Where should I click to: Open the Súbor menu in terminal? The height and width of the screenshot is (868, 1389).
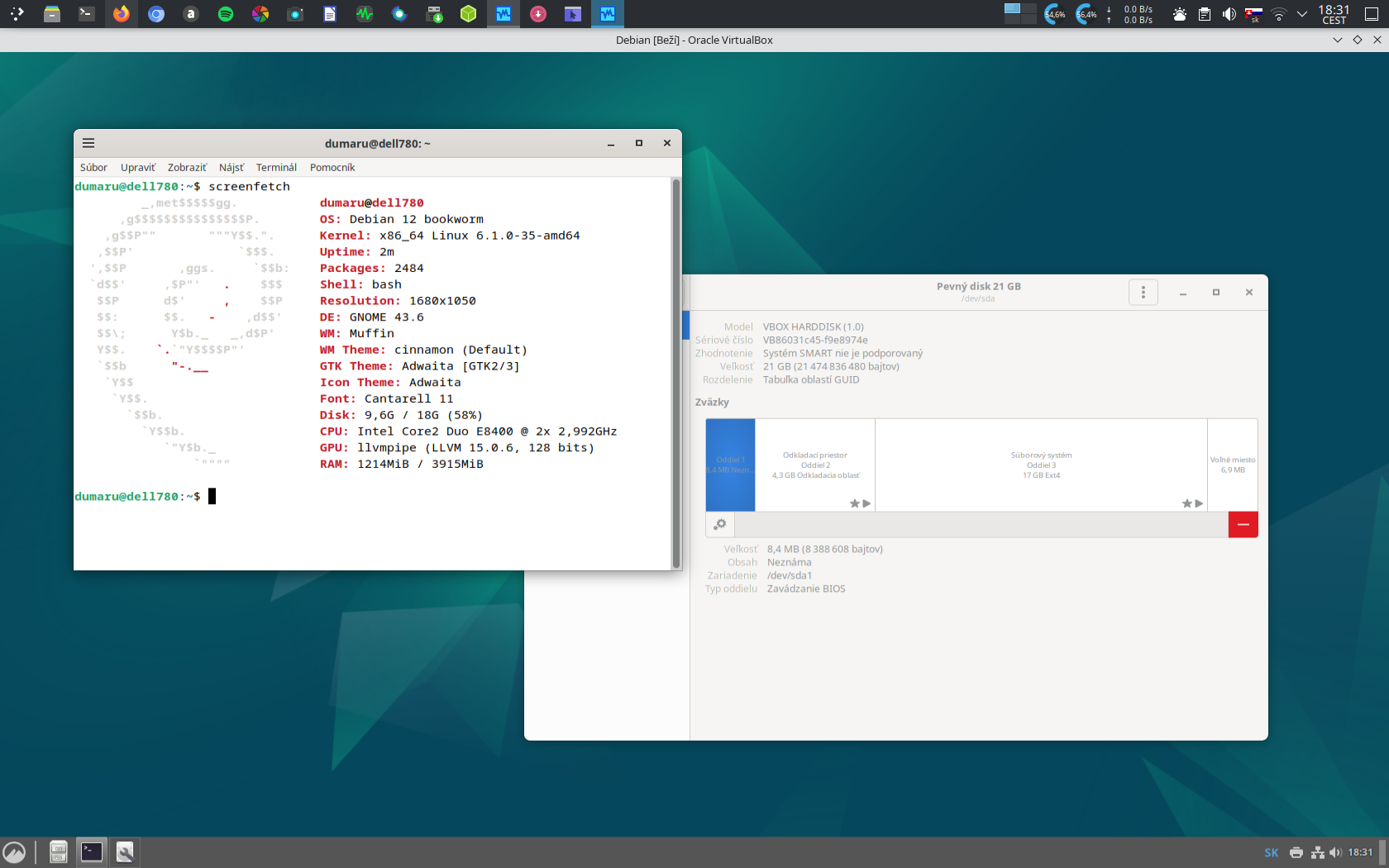point(93,167)
